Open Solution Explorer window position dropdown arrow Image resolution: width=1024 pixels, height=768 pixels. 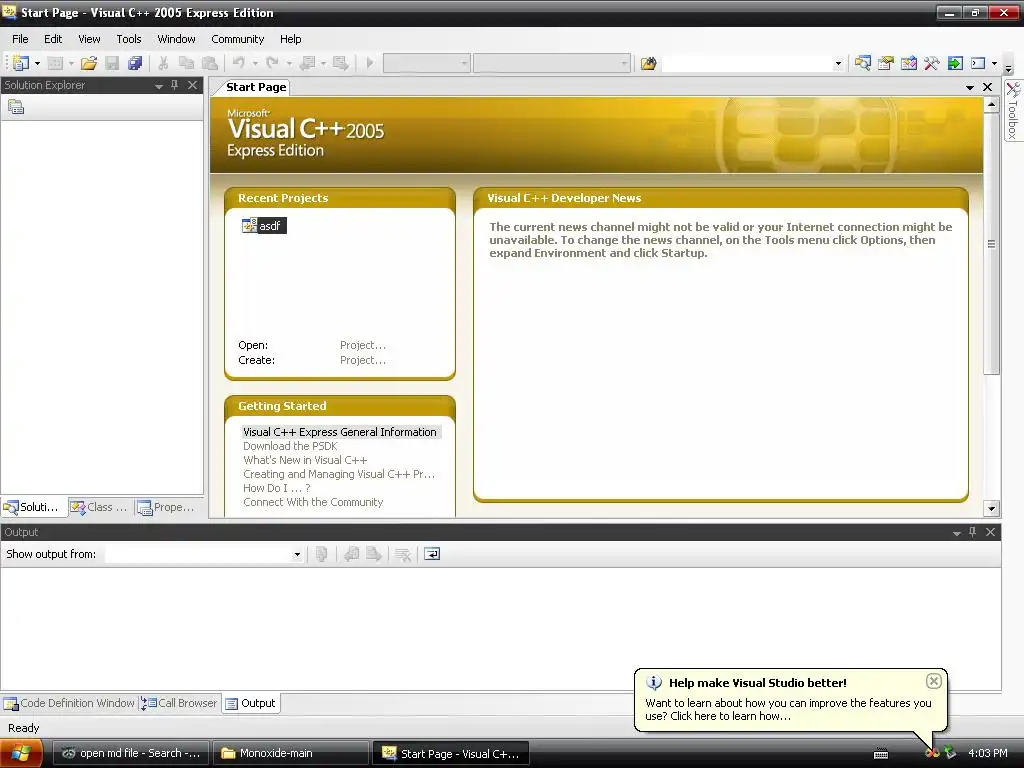point(159,86)
